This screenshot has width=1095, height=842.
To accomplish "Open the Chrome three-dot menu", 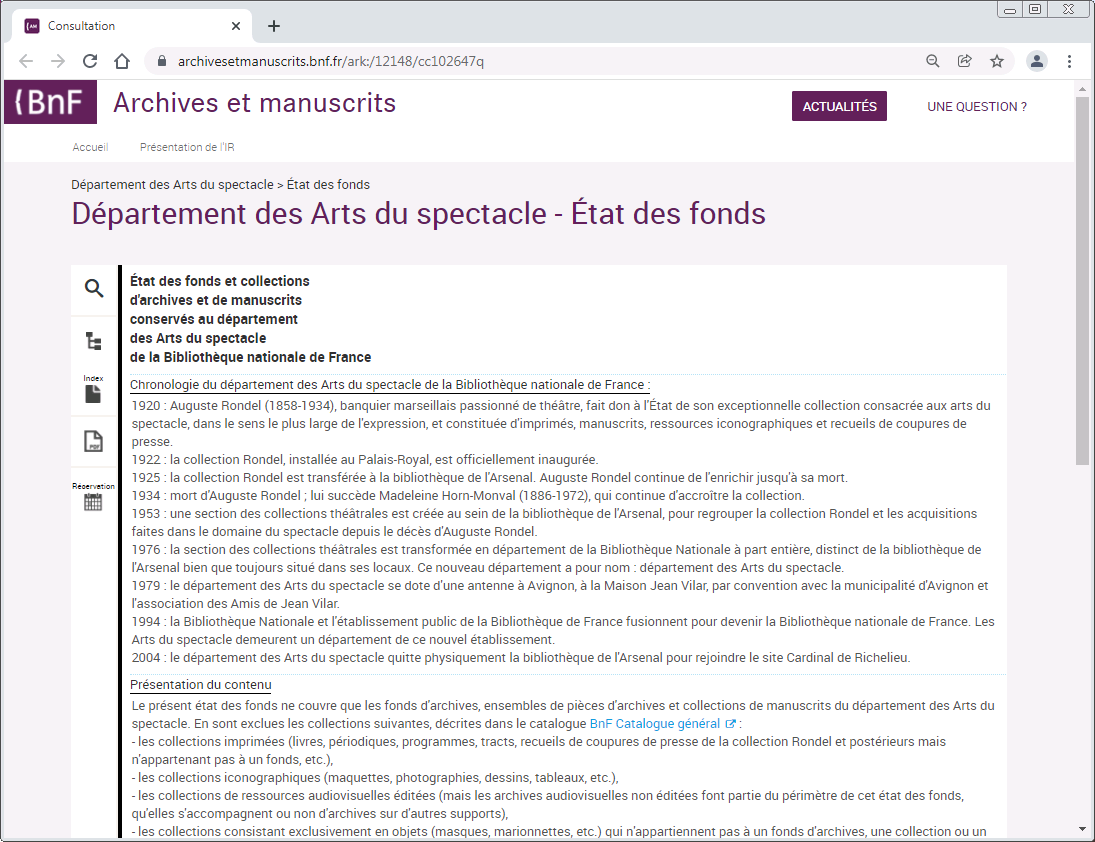I will tap(1069, 61).
